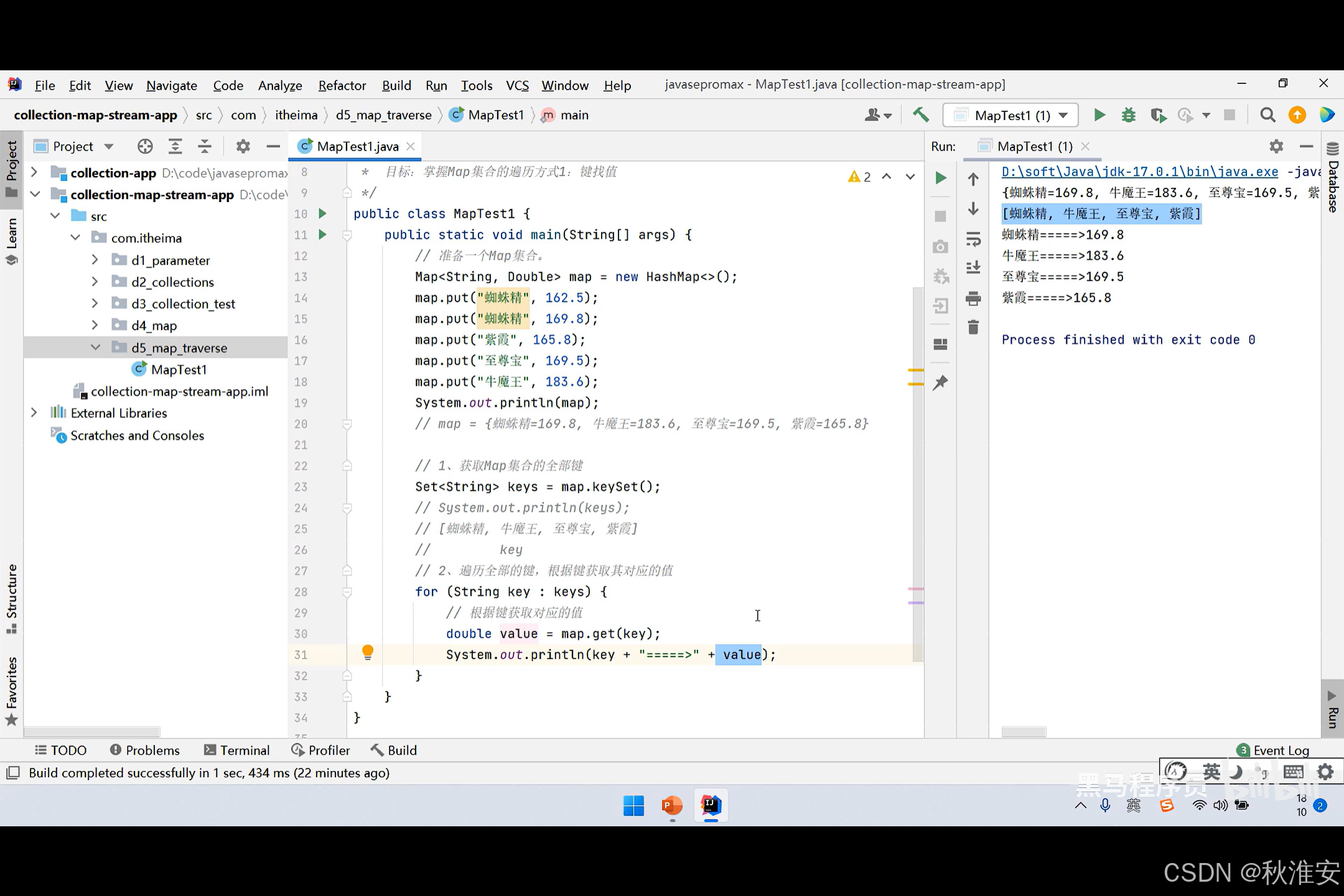
Task: Click the light bulb intention icon on line 31
Action: pos(368,652)
